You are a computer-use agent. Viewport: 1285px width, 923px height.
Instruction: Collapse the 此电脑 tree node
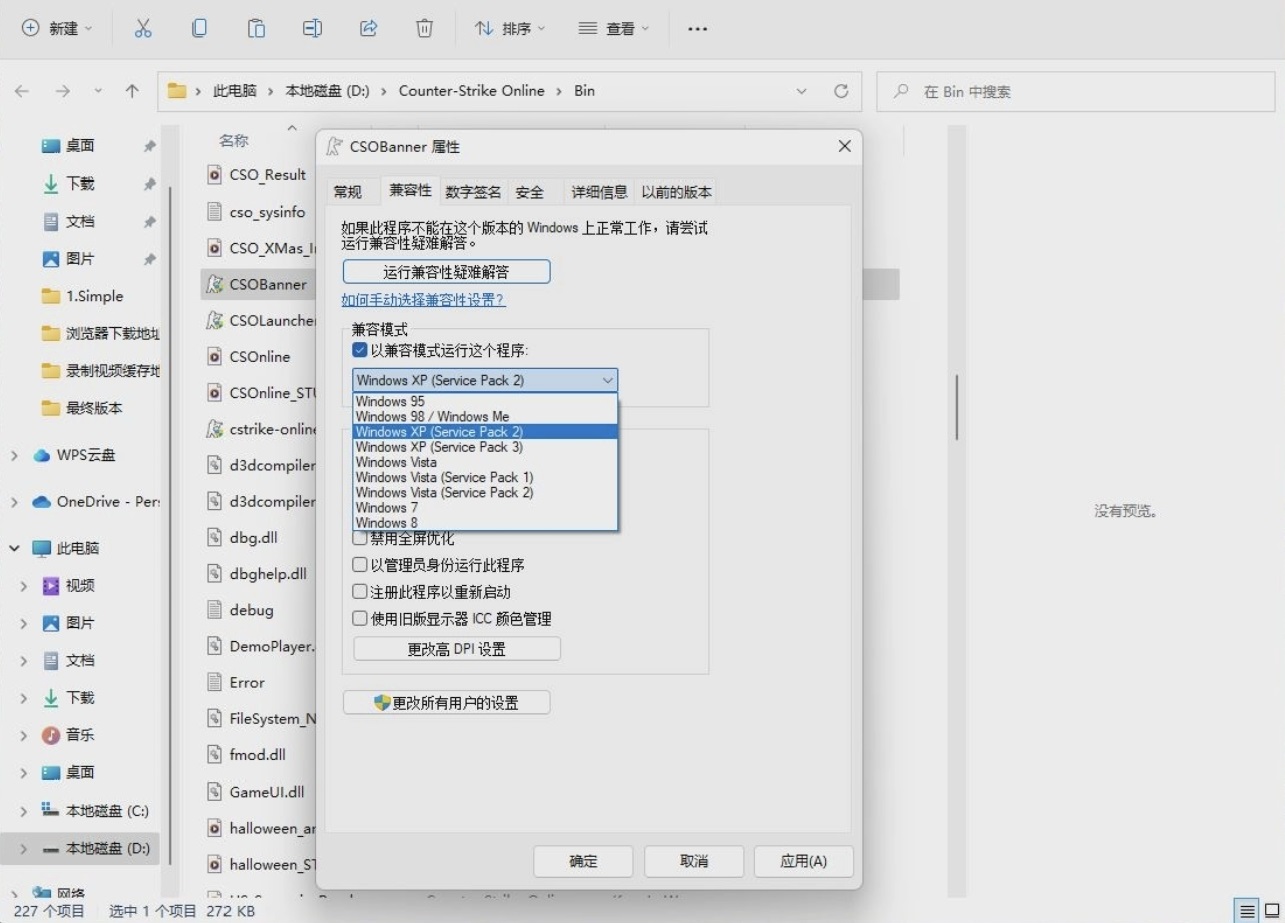point(14,548)
